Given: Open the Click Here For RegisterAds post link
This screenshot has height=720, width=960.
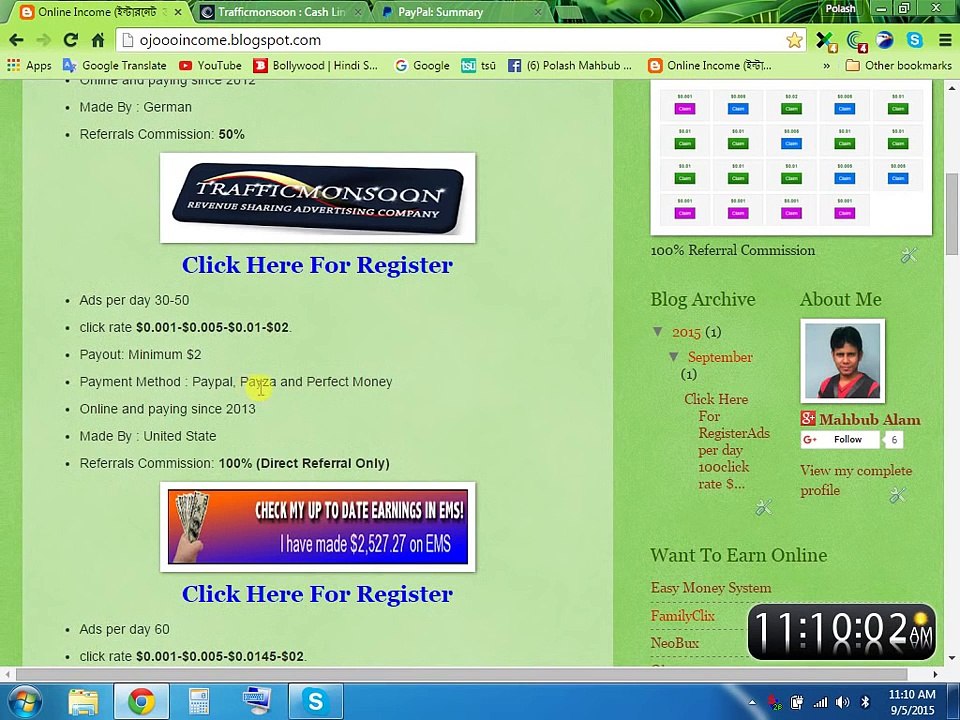Looking at the screenshot, I should [727, 441].
